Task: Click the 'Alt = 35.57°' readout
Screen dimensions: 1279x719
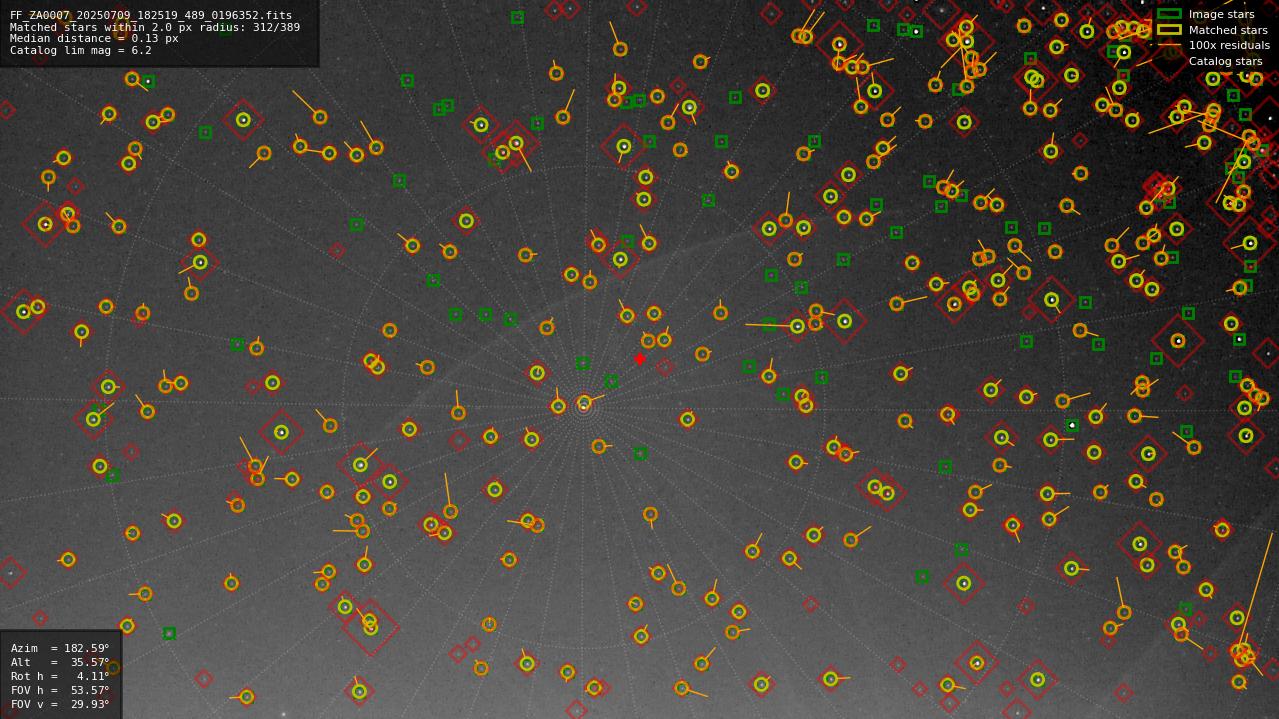Action: tap(60, 662)
